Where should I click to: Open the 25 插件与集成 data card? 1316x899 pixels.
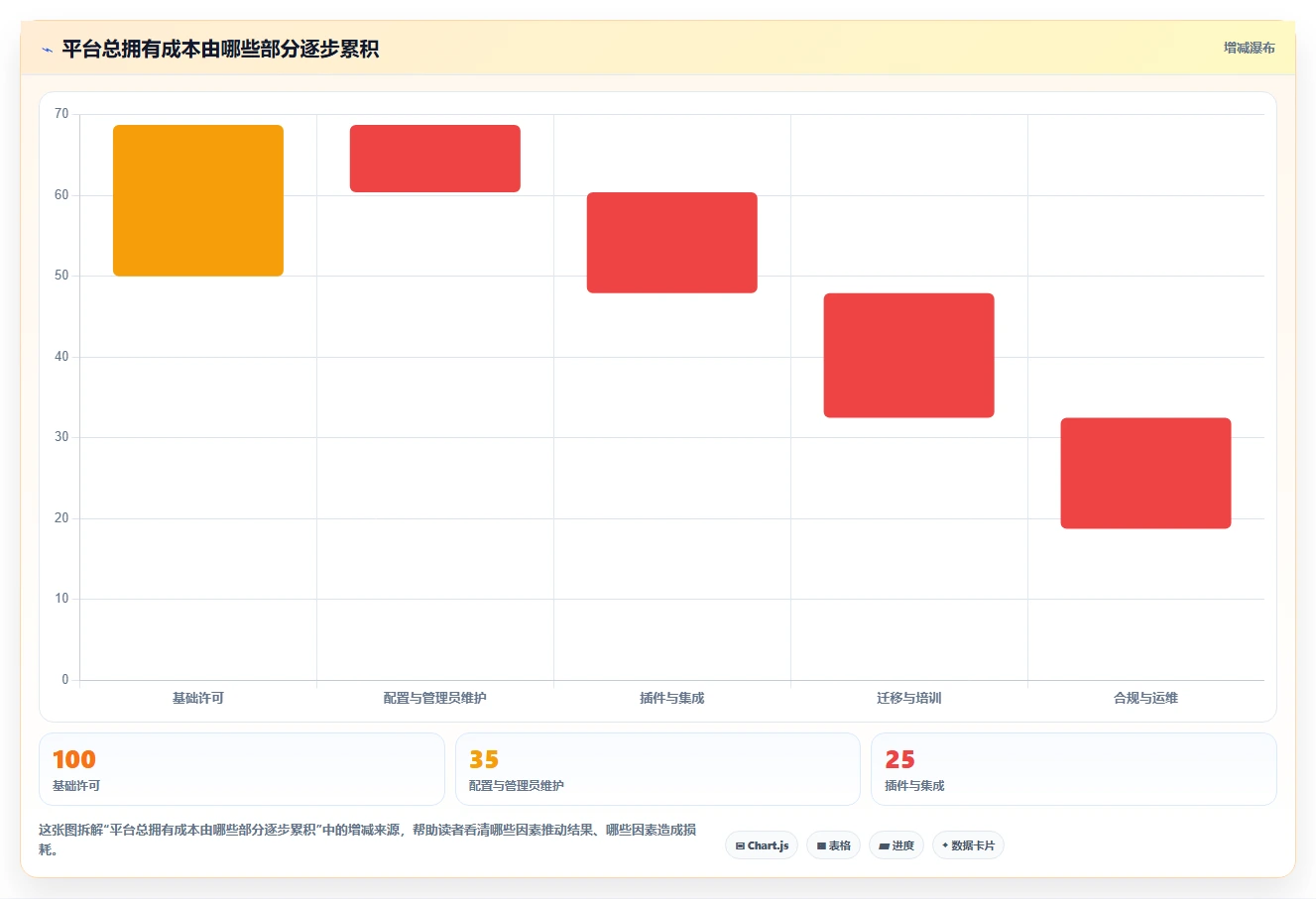click(1074, 769)
